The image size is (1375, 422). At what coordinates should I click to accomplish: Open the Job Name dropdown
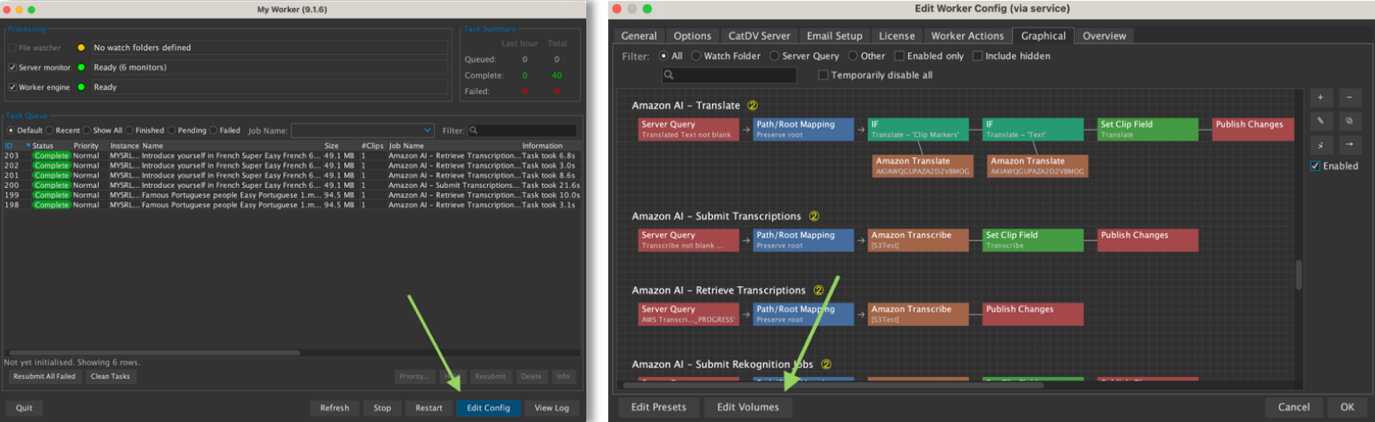tap(362, 130)
